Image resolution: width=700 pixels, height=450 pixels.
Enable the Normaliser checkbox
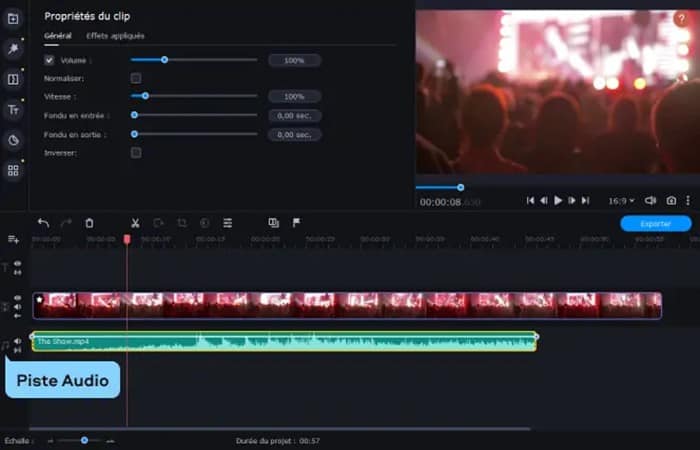pyautogui.click(x=136, y=78)
